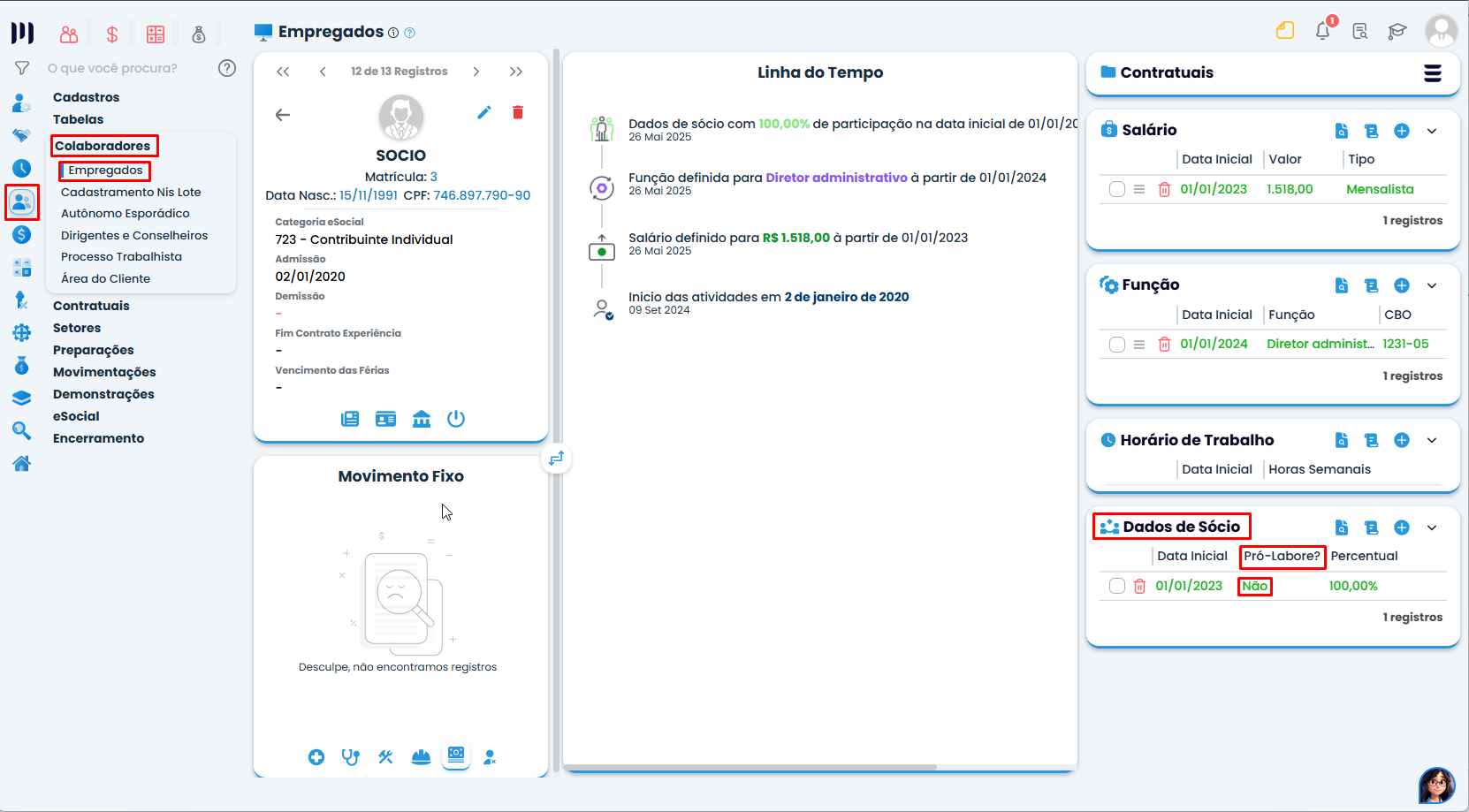
Task: Open the red people icon in top bar
Action: (69, 34)
